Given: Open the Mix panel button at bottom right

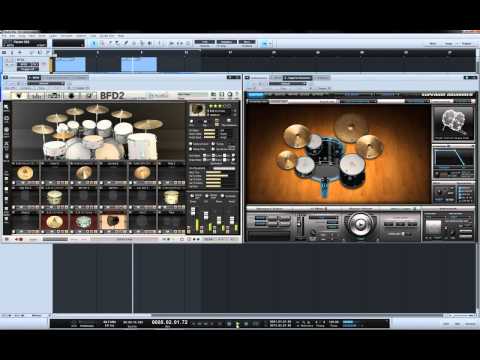Looking at the screenshot, I should (457, 324).
